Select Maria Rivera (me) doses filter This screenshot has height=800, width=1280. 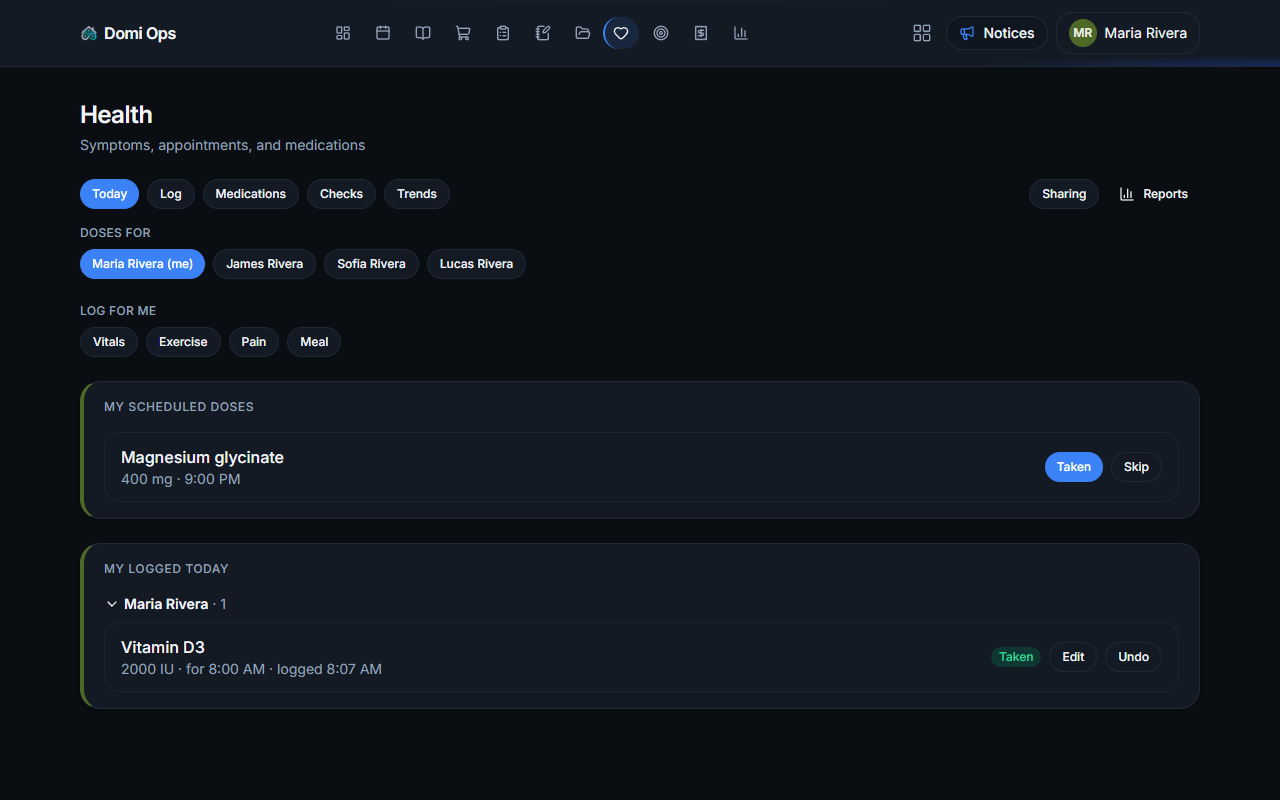coord(143,264)
